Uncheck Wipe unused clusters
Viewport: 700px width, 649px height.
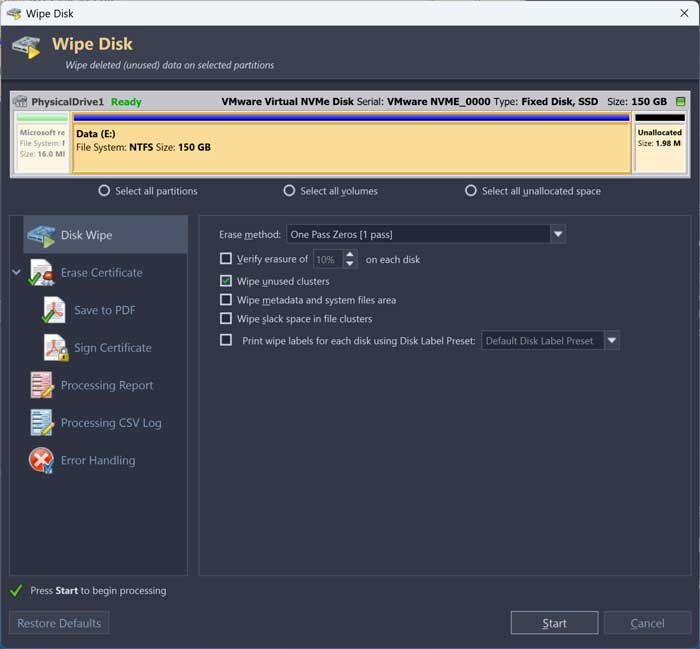point(226,281)
